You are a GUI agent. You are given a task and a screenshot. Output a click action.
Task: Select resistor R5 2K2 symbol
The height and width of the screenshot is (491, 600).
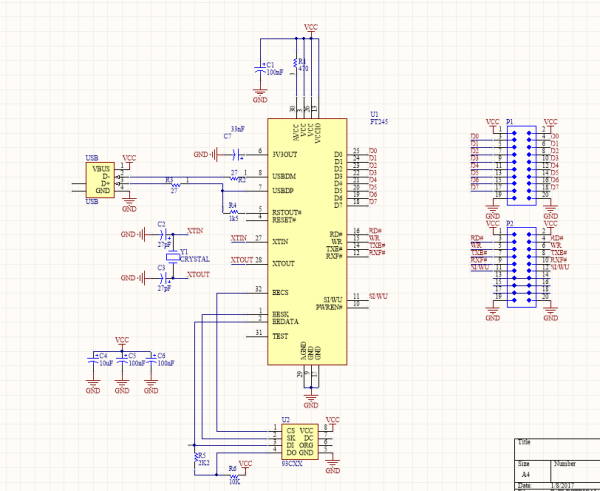(195, 457)
